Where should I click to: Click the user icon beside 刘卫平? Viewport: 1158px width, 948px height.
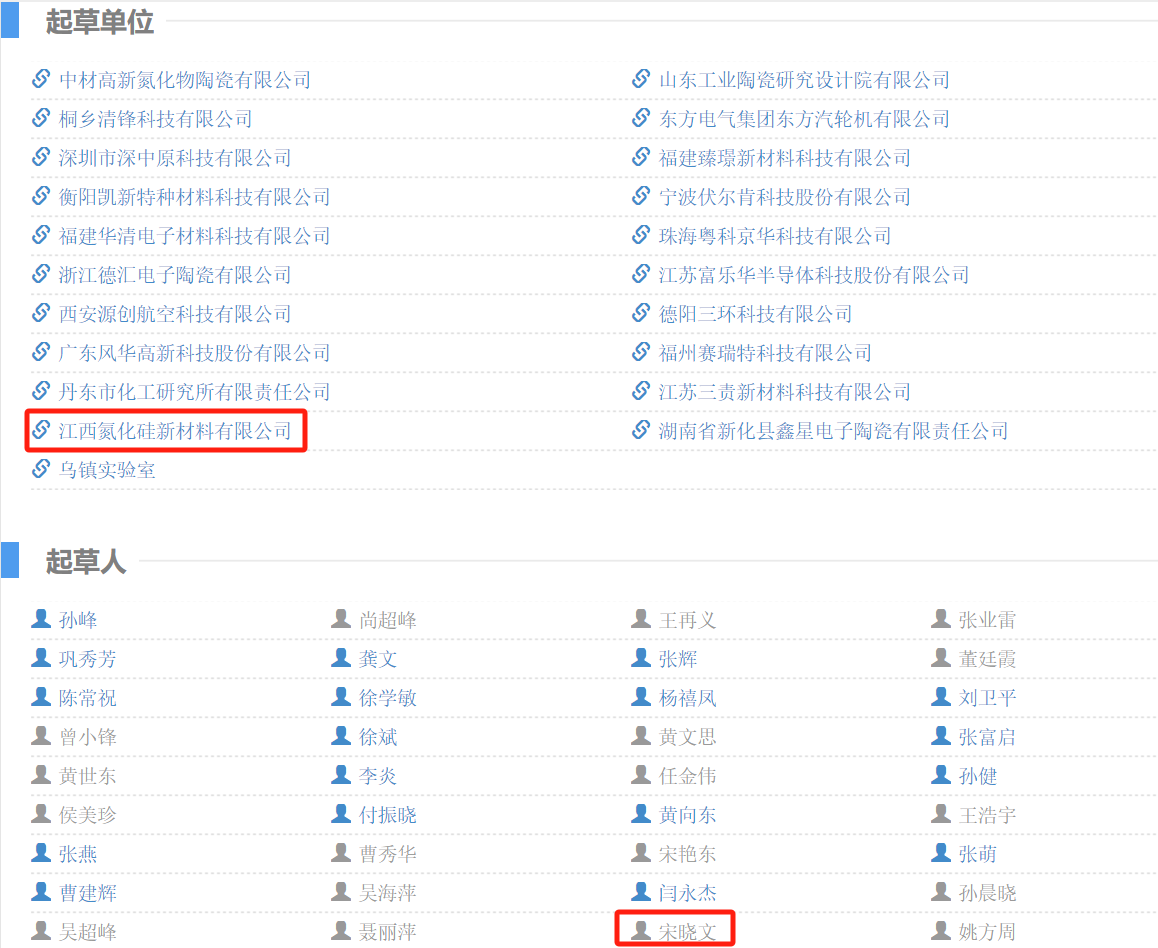coord(941,697)
